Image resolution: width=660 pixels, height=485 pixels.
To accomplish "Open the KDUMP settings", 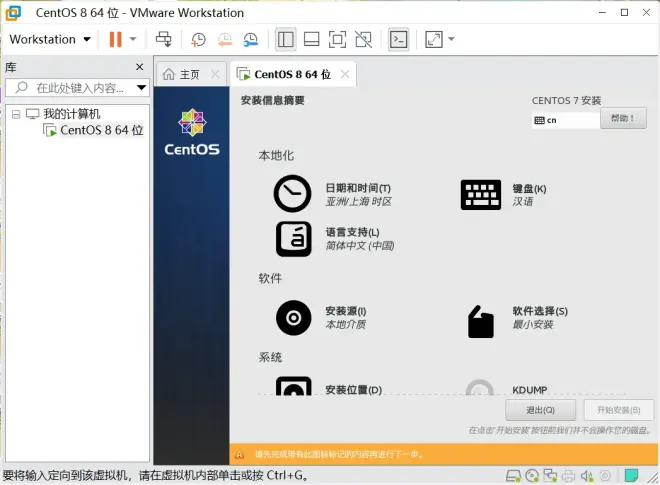I will [x=530, y=390].
